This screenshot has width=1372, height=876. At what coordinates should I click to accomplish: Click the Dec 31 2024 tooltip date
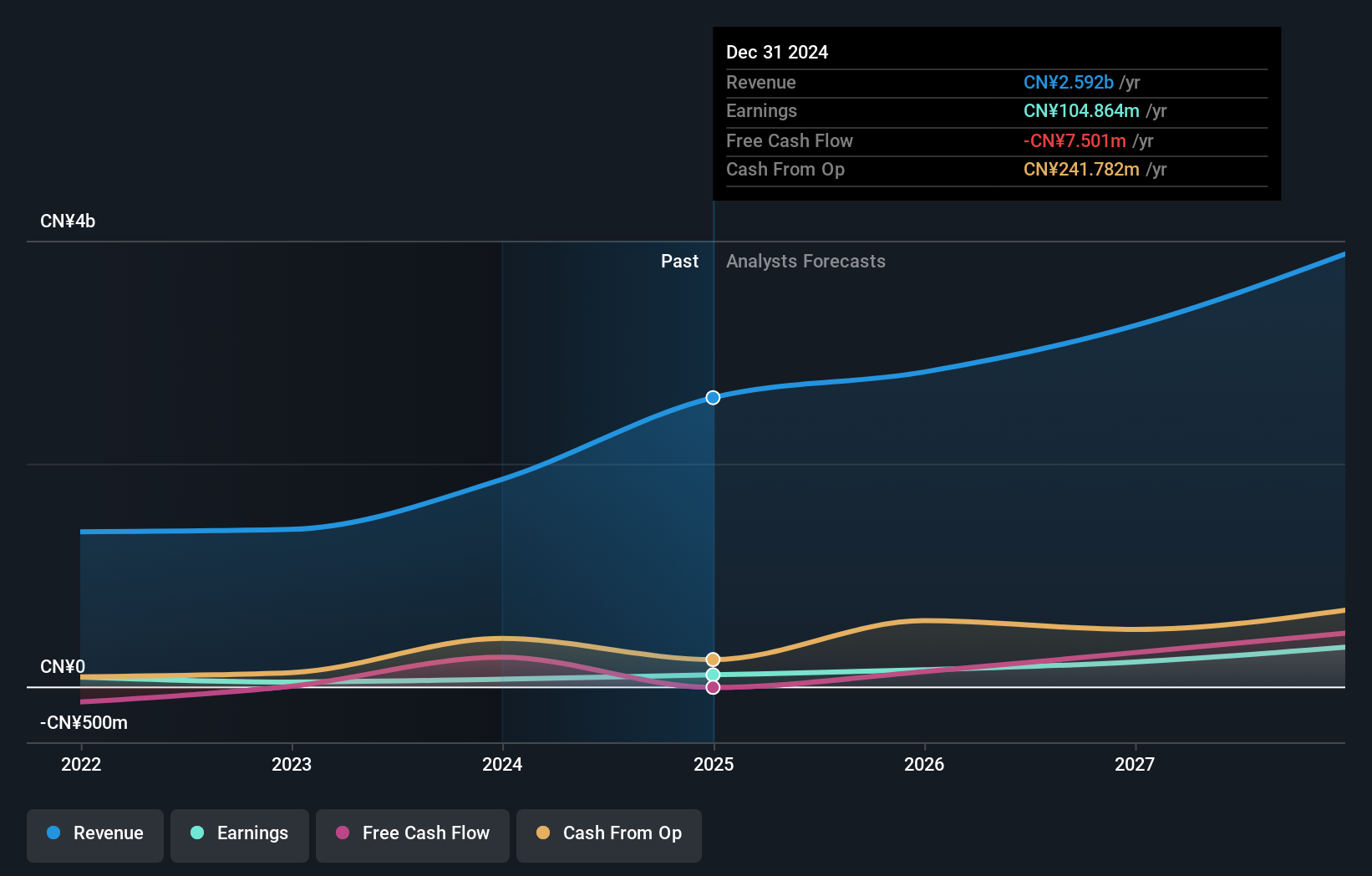tap(777, 53)
